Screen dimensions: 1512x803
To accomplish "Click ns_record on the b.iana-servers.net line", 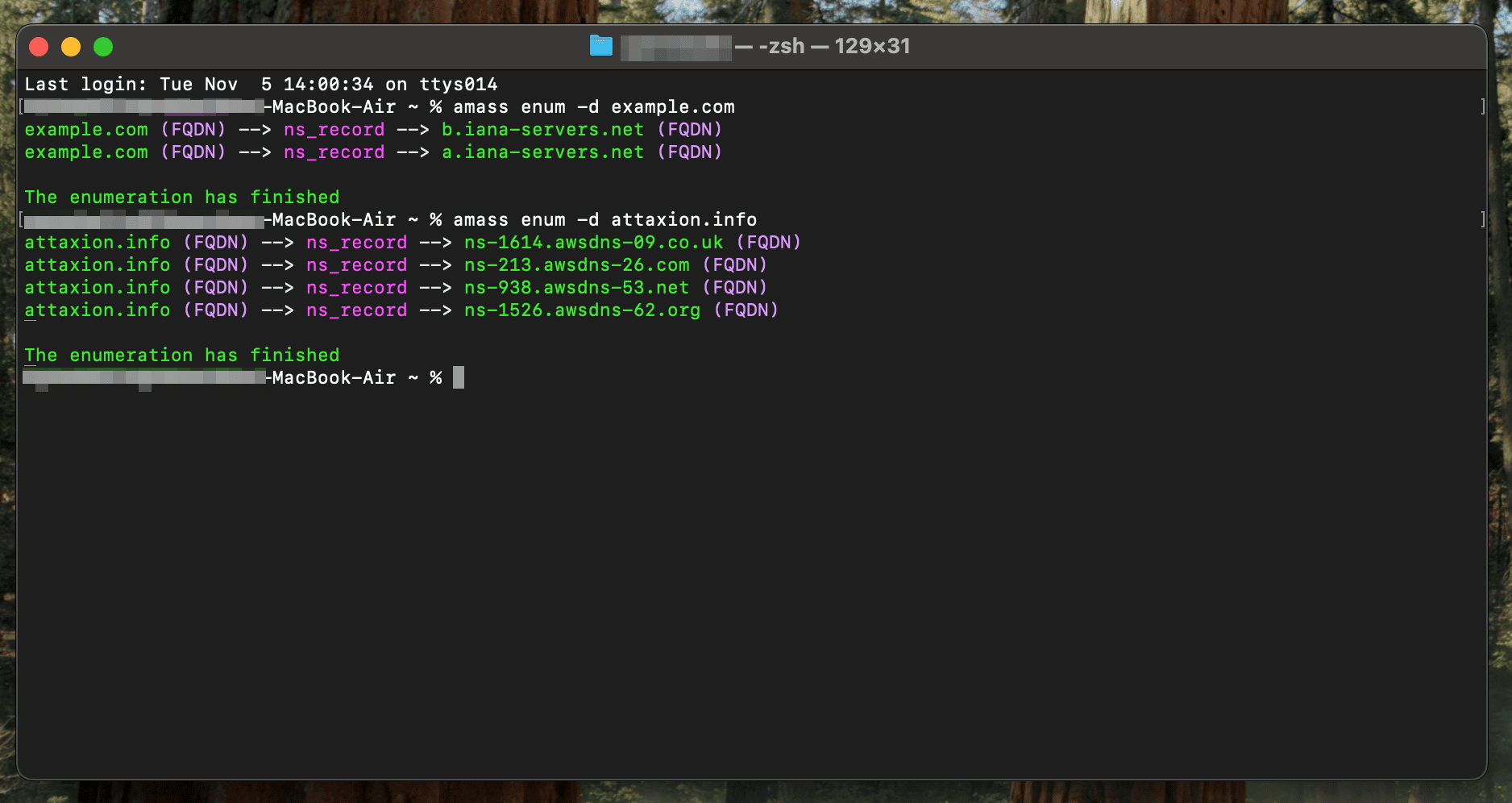I will pos(334,130).
